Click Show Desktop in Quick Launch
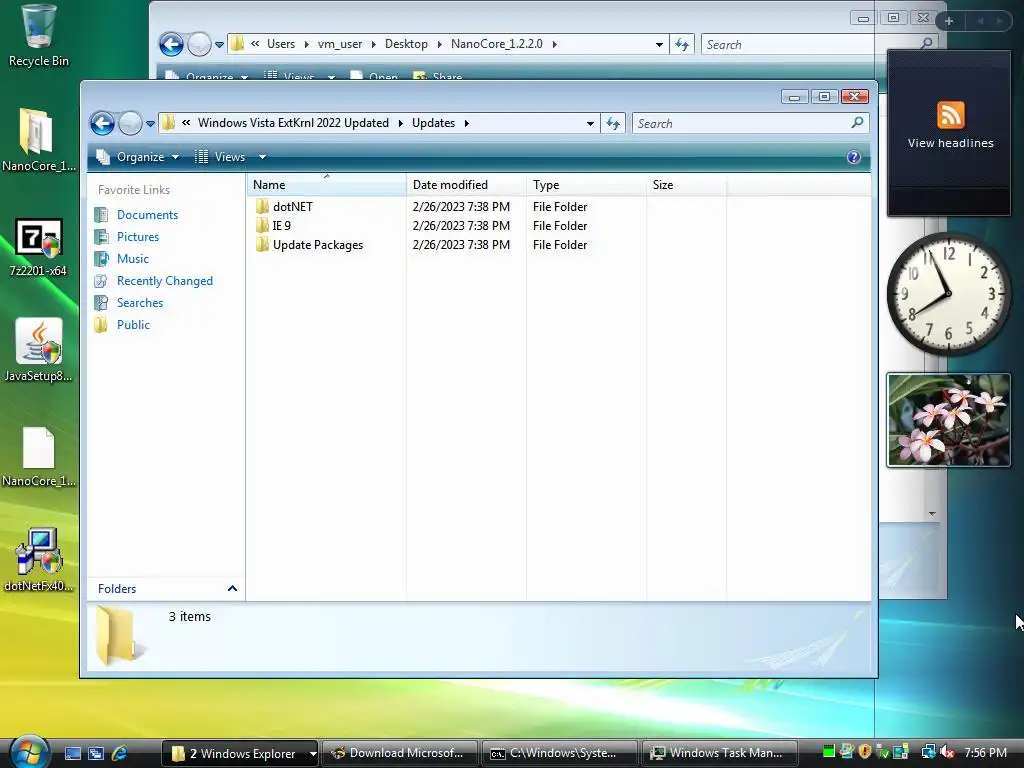 [x=72, y=753]
